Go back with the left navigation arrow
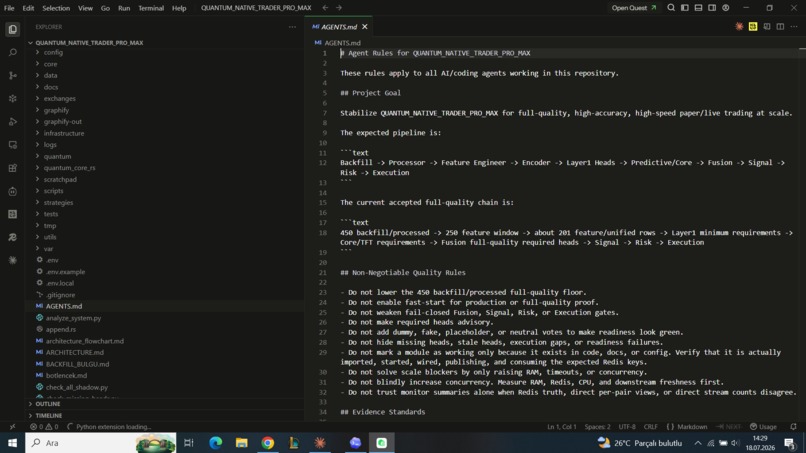The width and height of the screenshot is (806, 453). [325, 8]
